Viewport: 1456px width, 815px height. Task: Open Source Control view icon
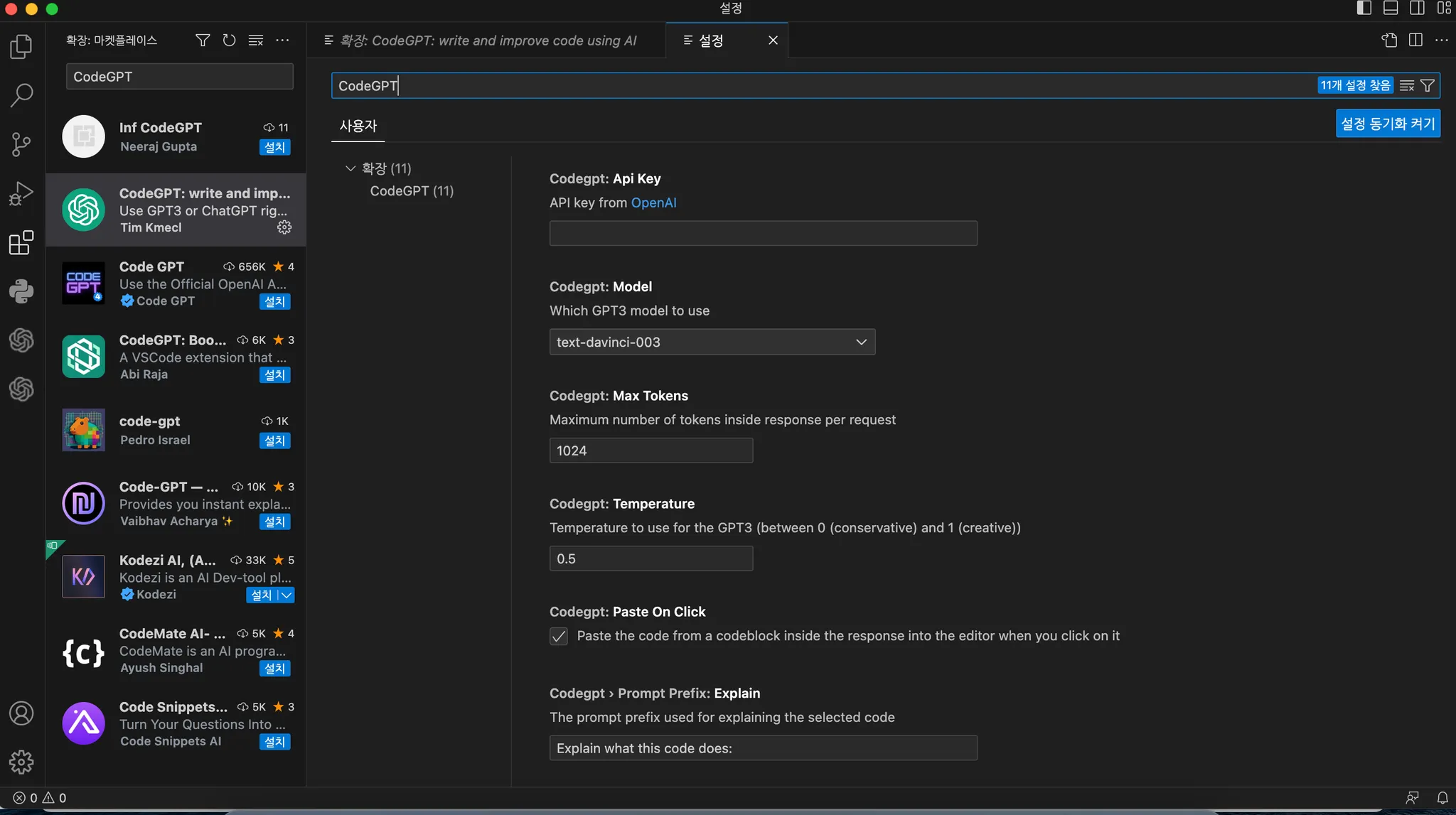coord(21,144)
